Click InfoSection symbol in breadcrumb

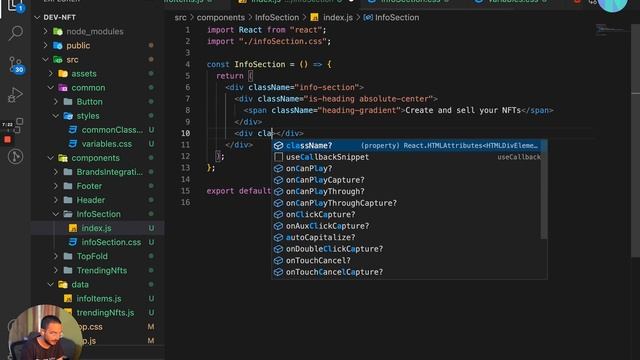point(391,18)
